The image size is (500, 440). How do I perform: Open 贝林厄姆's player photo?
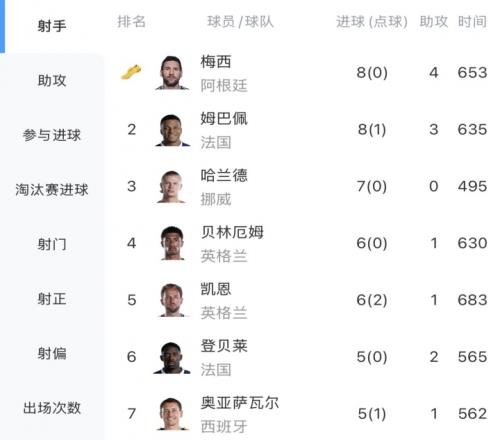[x=172, y=243]
